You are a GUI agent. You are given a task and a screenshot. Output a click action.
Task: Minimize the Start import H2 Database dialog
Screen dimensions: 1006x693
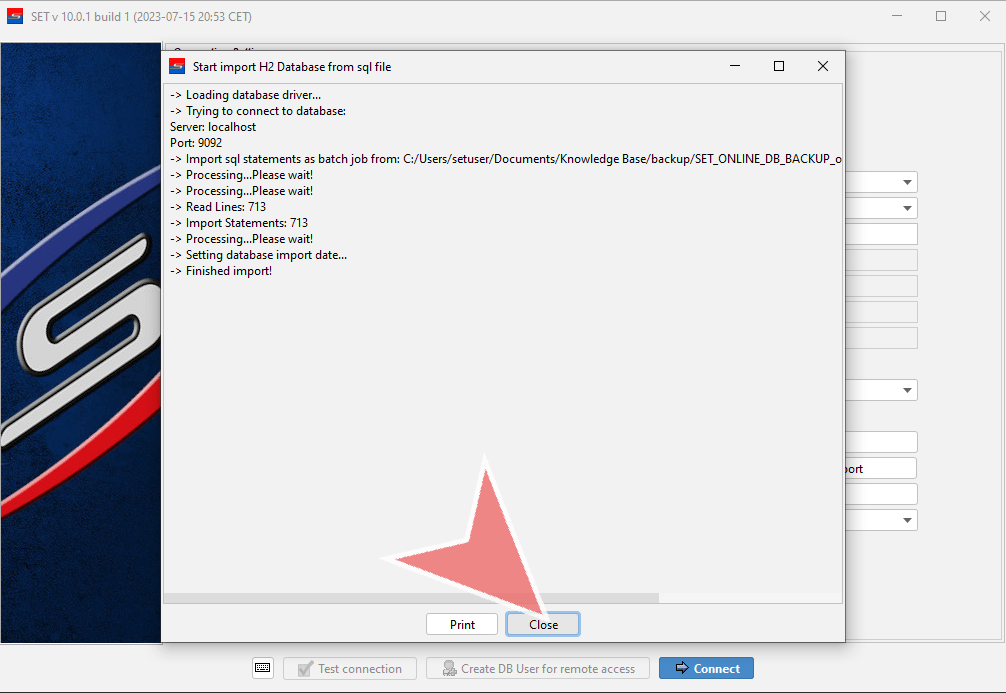pos(735,66)
